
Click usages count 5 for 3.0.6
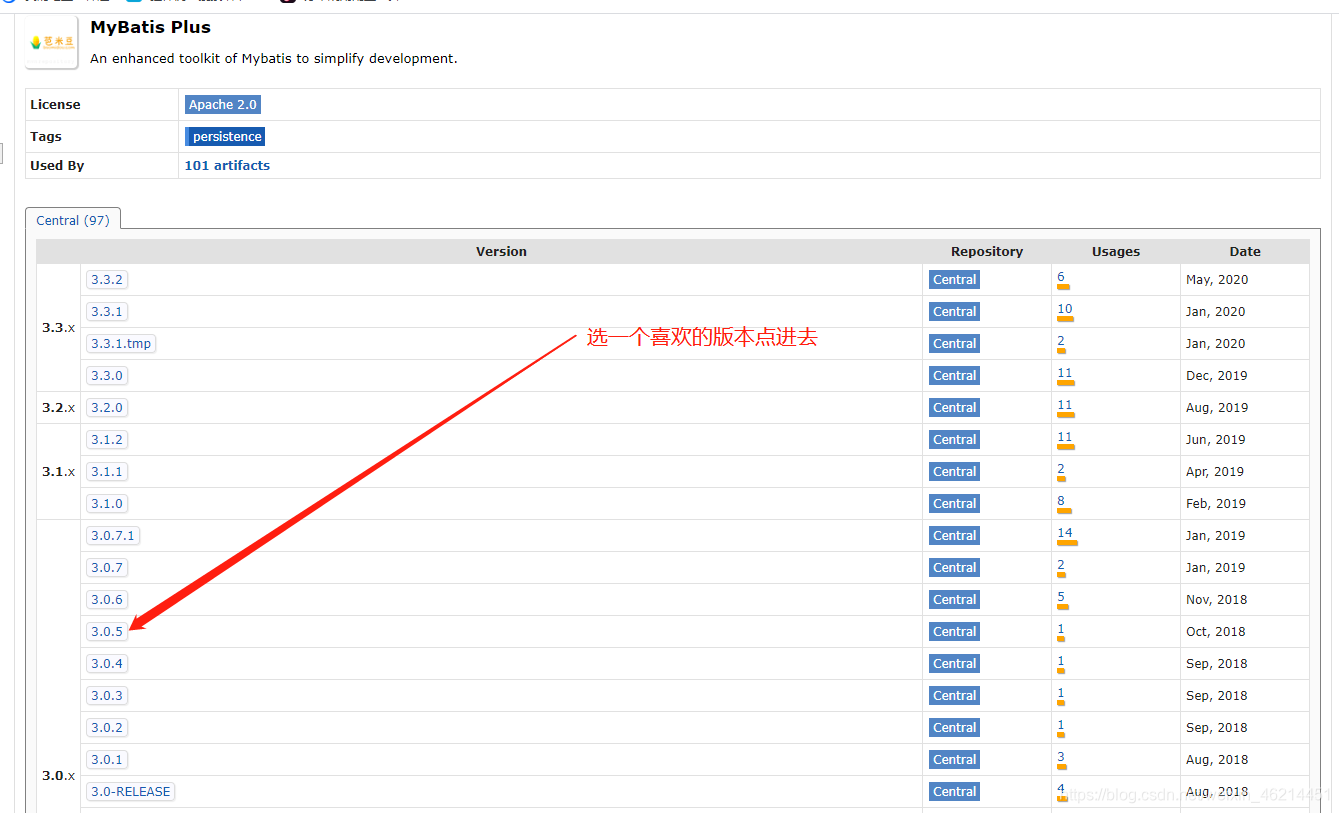pos(1061,597)
